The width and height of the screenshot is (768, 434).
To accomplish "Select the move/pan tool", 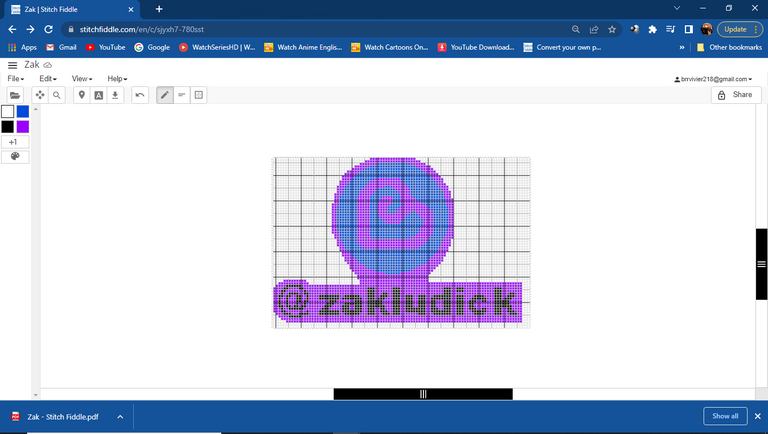I will [40, 95].
